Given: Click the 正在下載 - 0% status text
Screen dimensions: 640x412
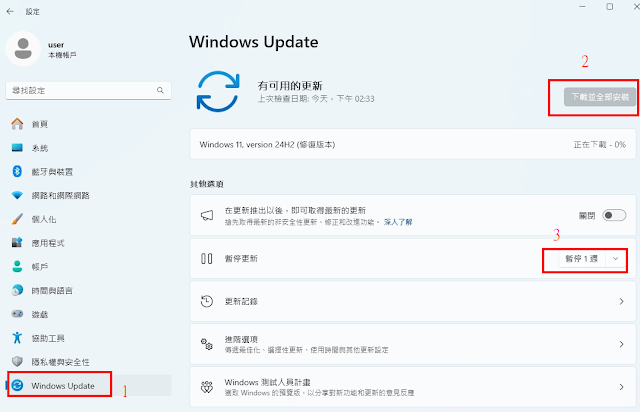Looking at the screenshot, I should [x=600, y=145].
